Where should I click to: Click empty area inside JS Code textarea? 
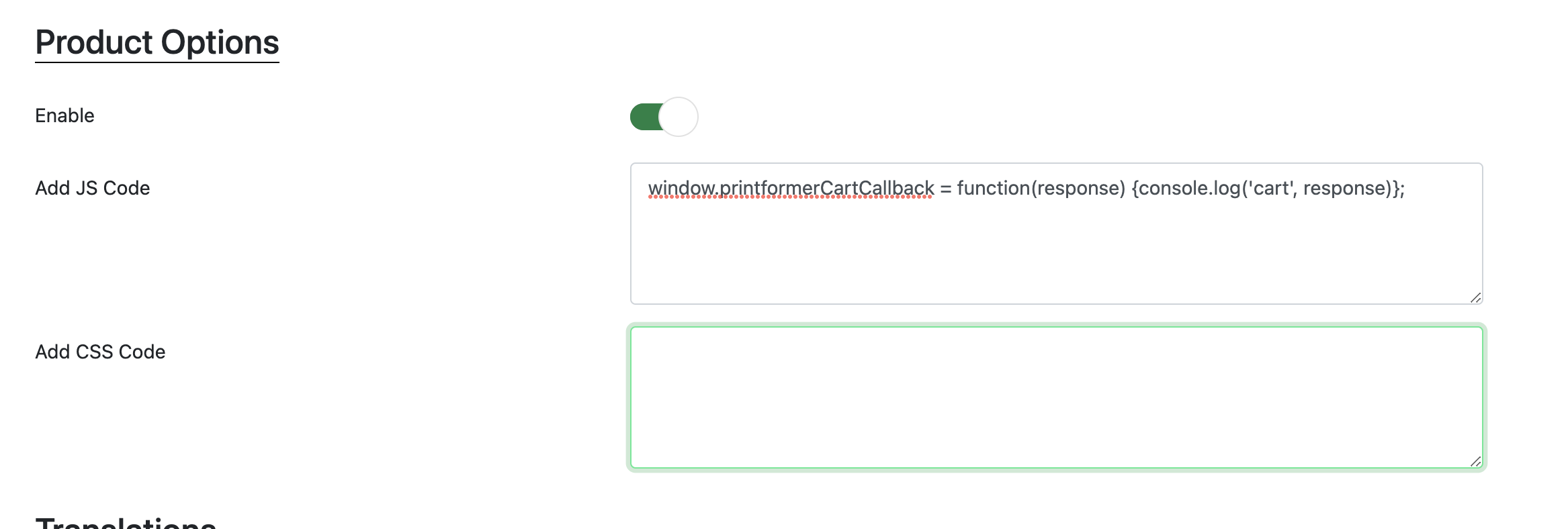[x=1055, y=255]
